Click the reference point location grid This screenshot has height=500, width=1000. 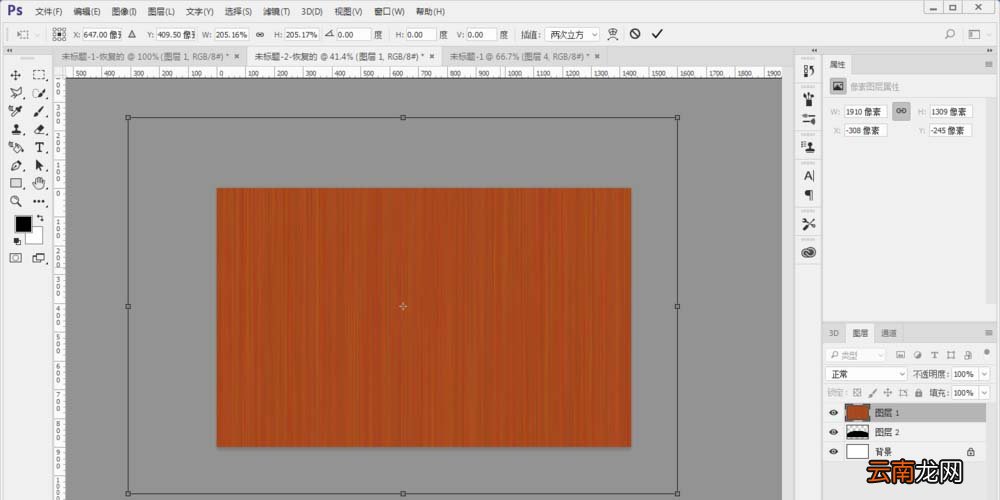(59, 34)
